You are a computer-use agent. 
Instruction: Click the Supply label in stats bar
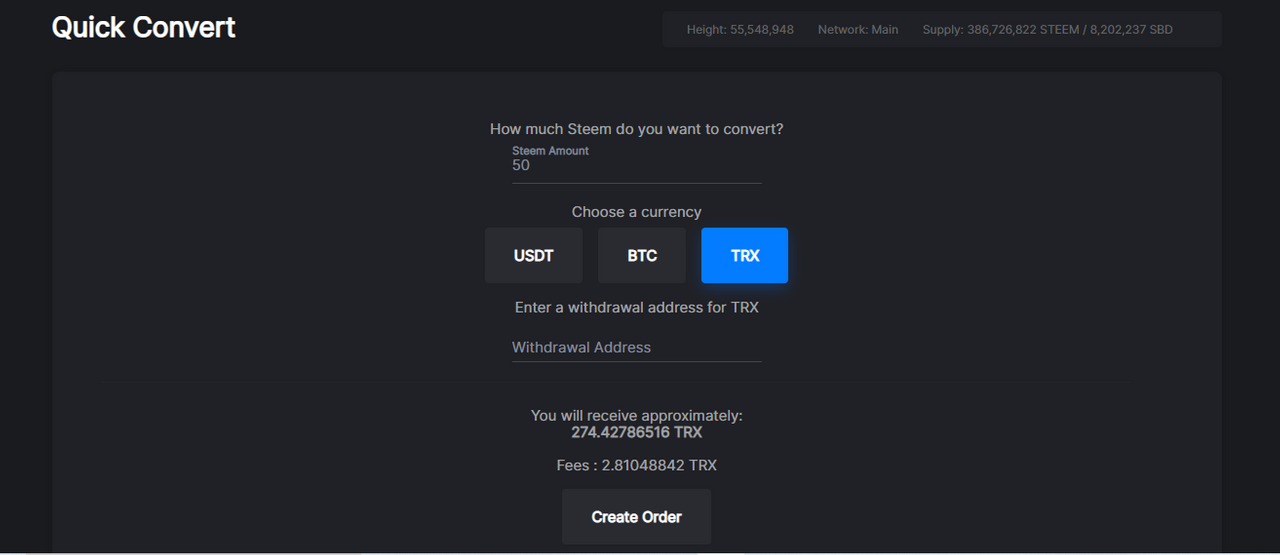pyautogui.click(x=942, y=30)
